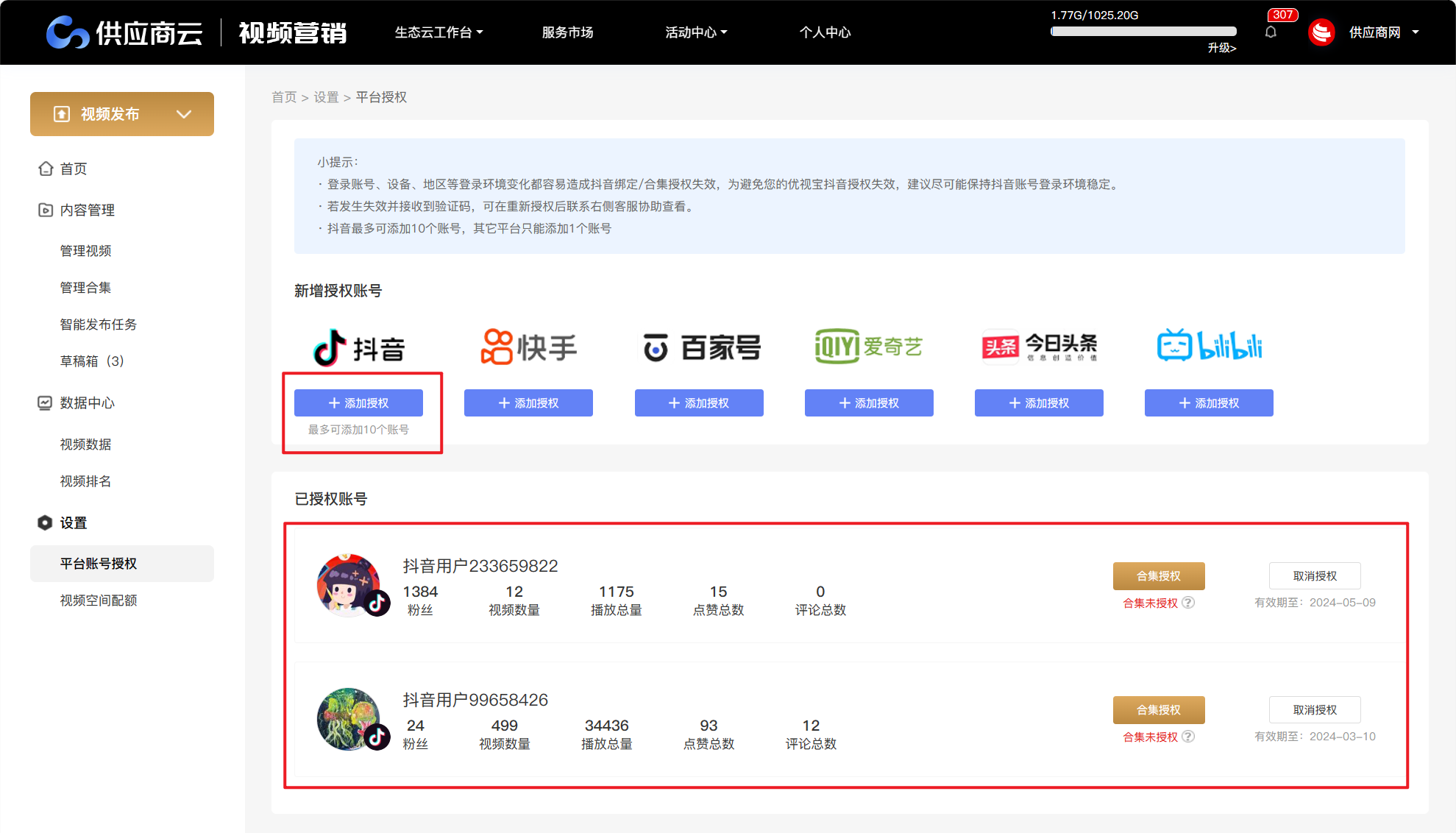Screen dimensions: 1456x833
Task: Click 添加授权 under bilibili
Action: click(x=1209, y=403)
